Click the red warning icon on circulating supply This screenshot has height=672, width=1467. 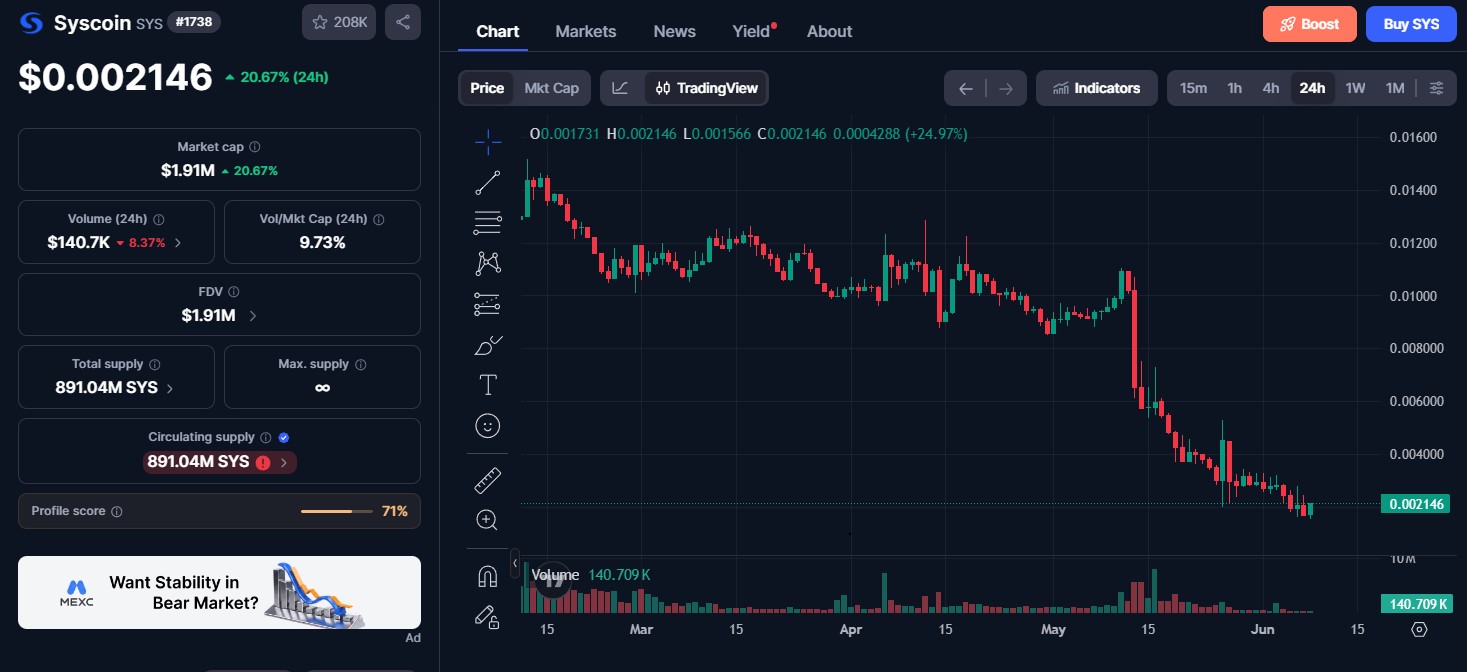click(263, 462)
